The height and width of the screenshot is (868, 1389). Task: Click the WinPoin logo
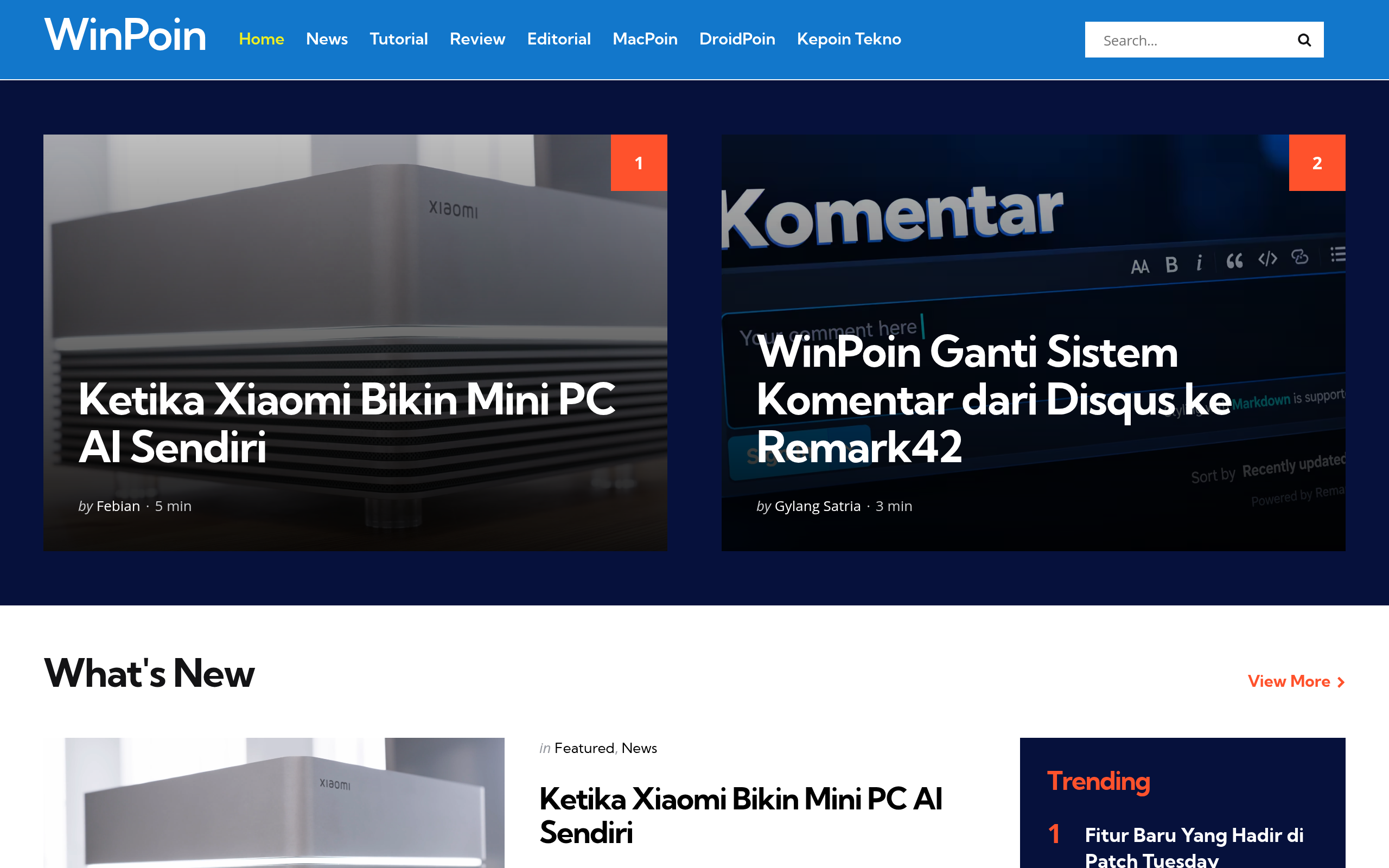tap(125, 35)
